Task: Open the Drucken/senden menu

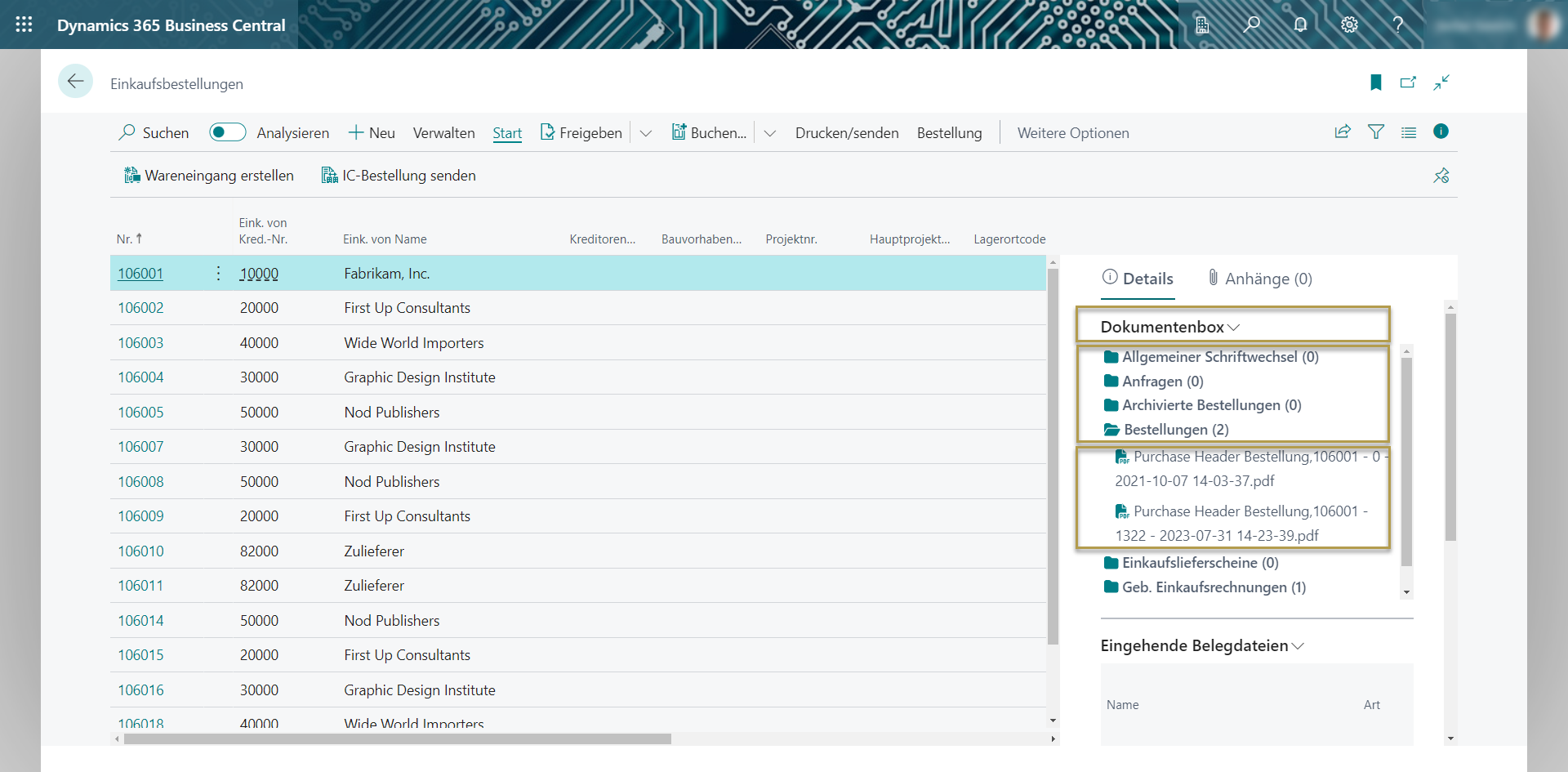Action: pos(846,133)
